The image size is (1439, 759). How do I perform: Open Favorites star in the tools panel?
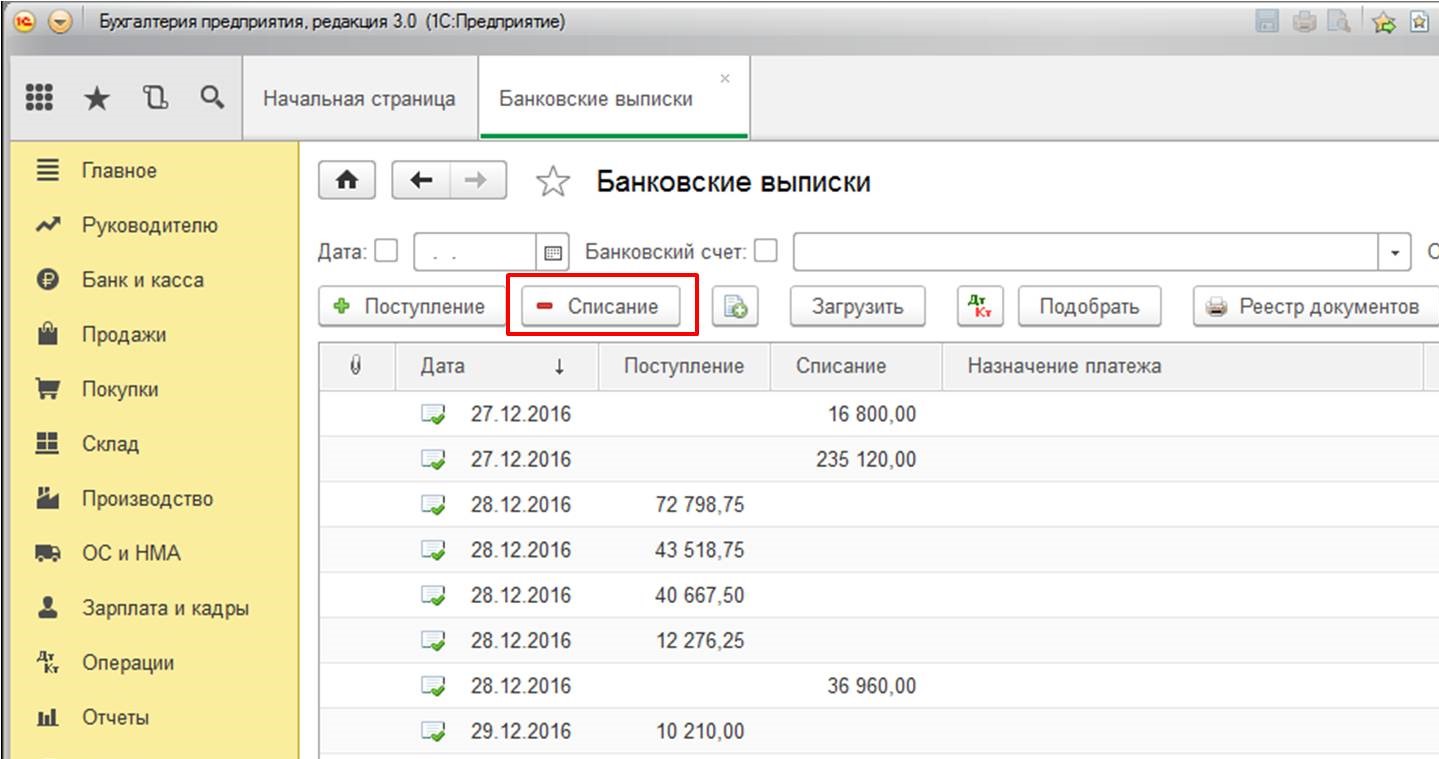point(96,98)
